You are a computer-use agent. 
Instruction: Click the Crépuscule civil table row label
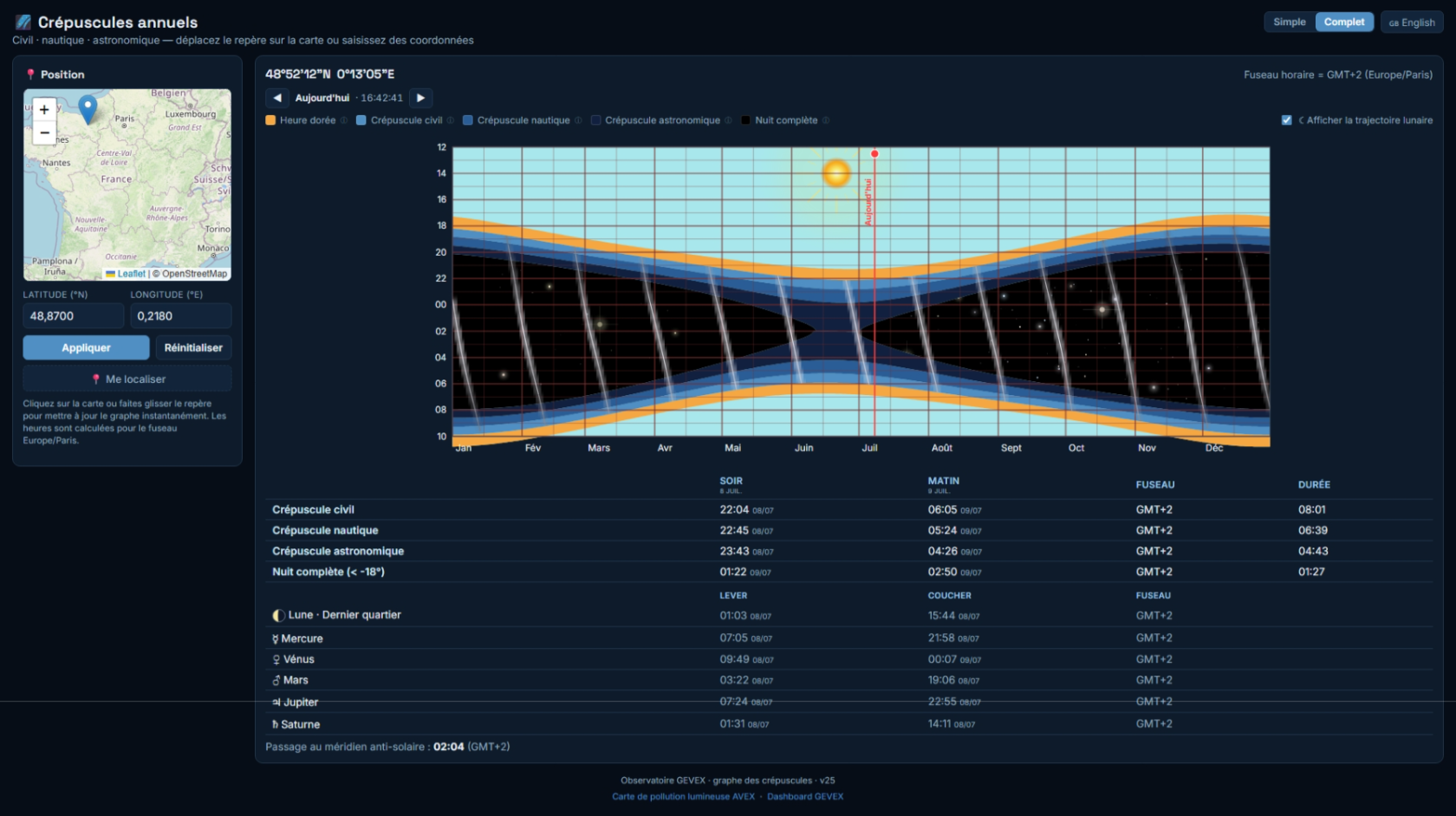click(x=313, y=510)
